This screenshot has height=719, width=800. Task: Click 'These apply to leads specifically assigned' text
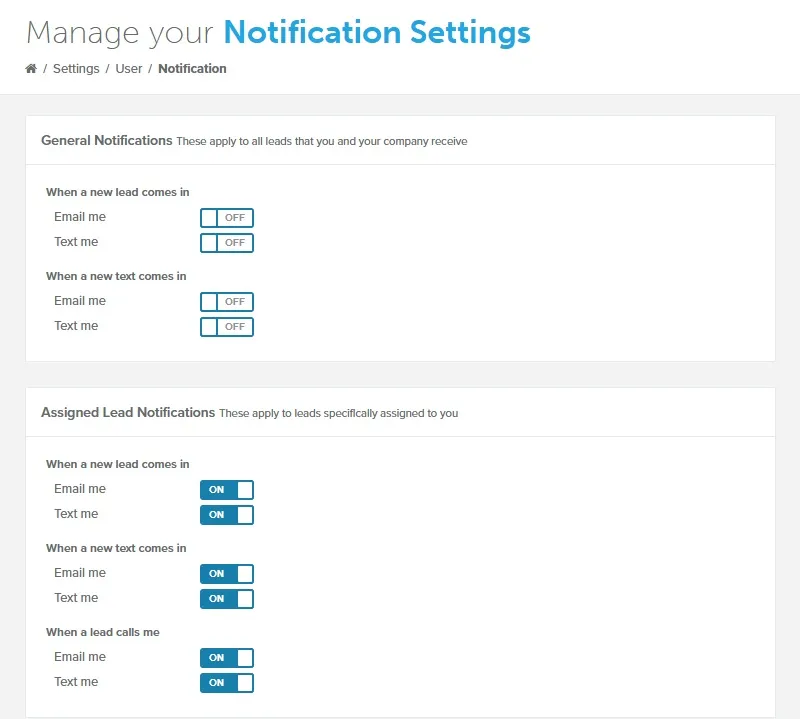click(x=339, y=413)
